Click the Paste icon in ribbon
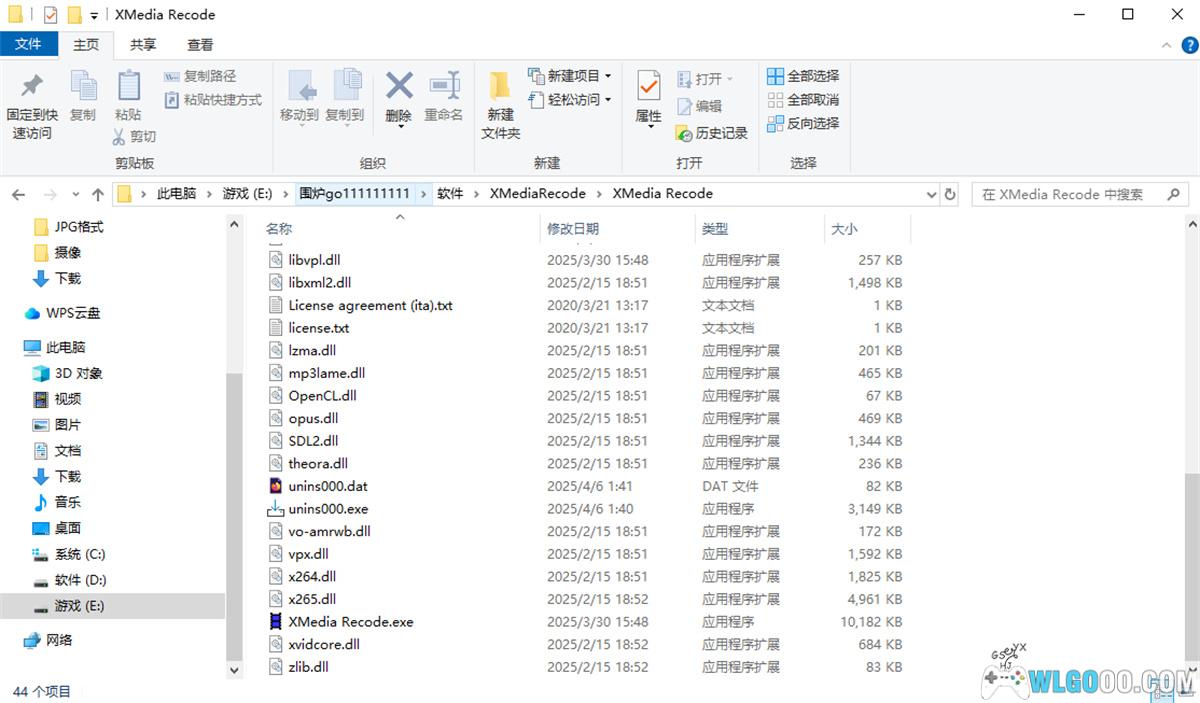The width and height of the screenshot is (1200, 703). [128, 88]
